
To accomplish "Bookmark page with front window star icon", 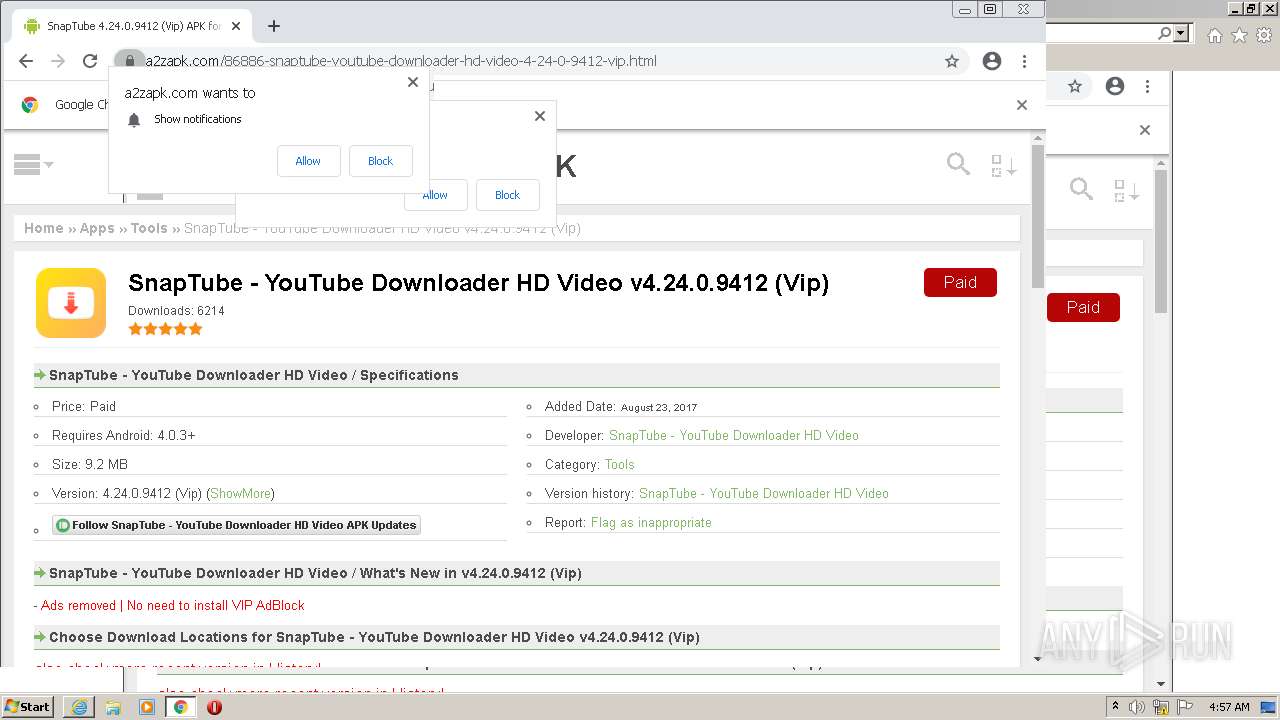I will (952, 61).
